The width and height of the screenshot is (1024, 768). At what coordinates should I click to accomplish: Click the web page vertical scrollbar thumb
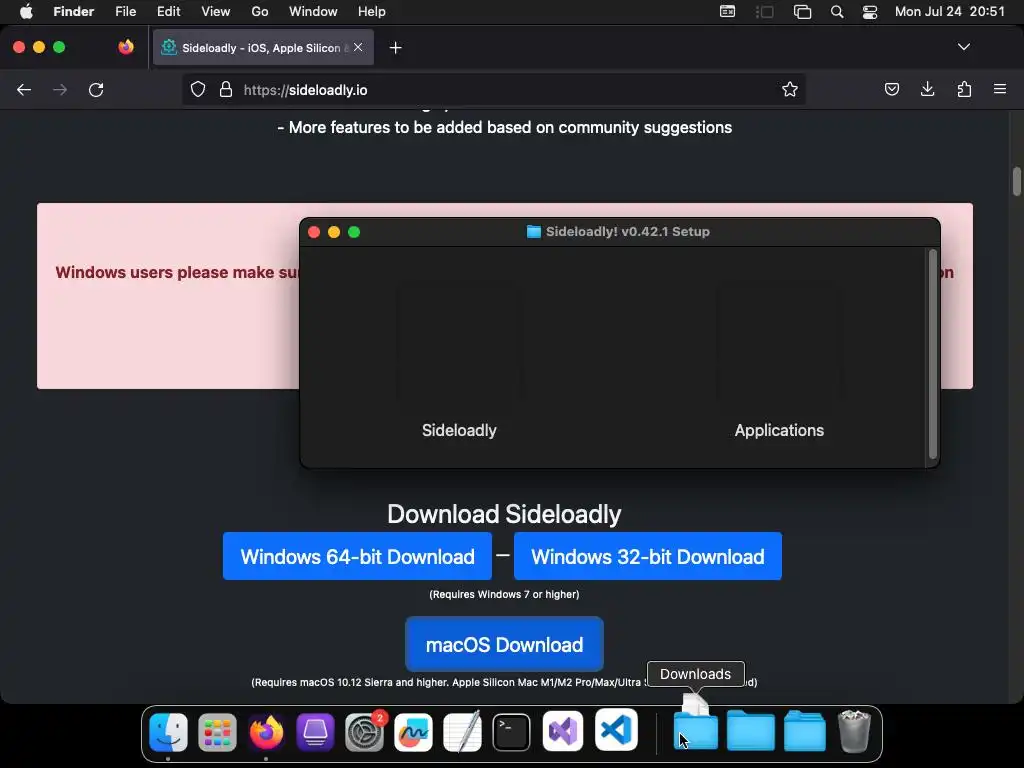pyautogui.click(x=1016, y=182)
